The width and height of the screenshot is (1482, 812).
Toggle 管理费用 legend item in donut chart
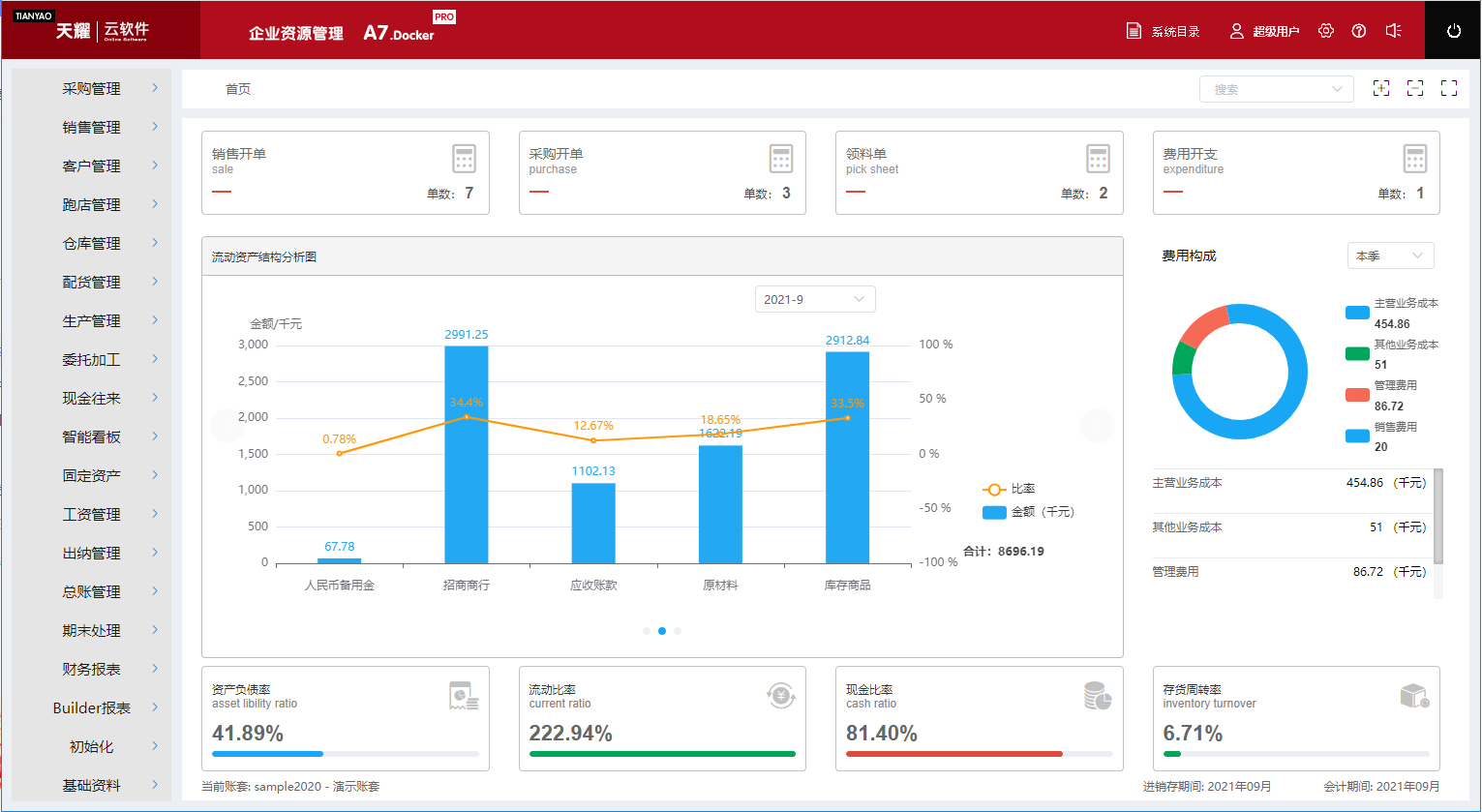coord(1357,394)
